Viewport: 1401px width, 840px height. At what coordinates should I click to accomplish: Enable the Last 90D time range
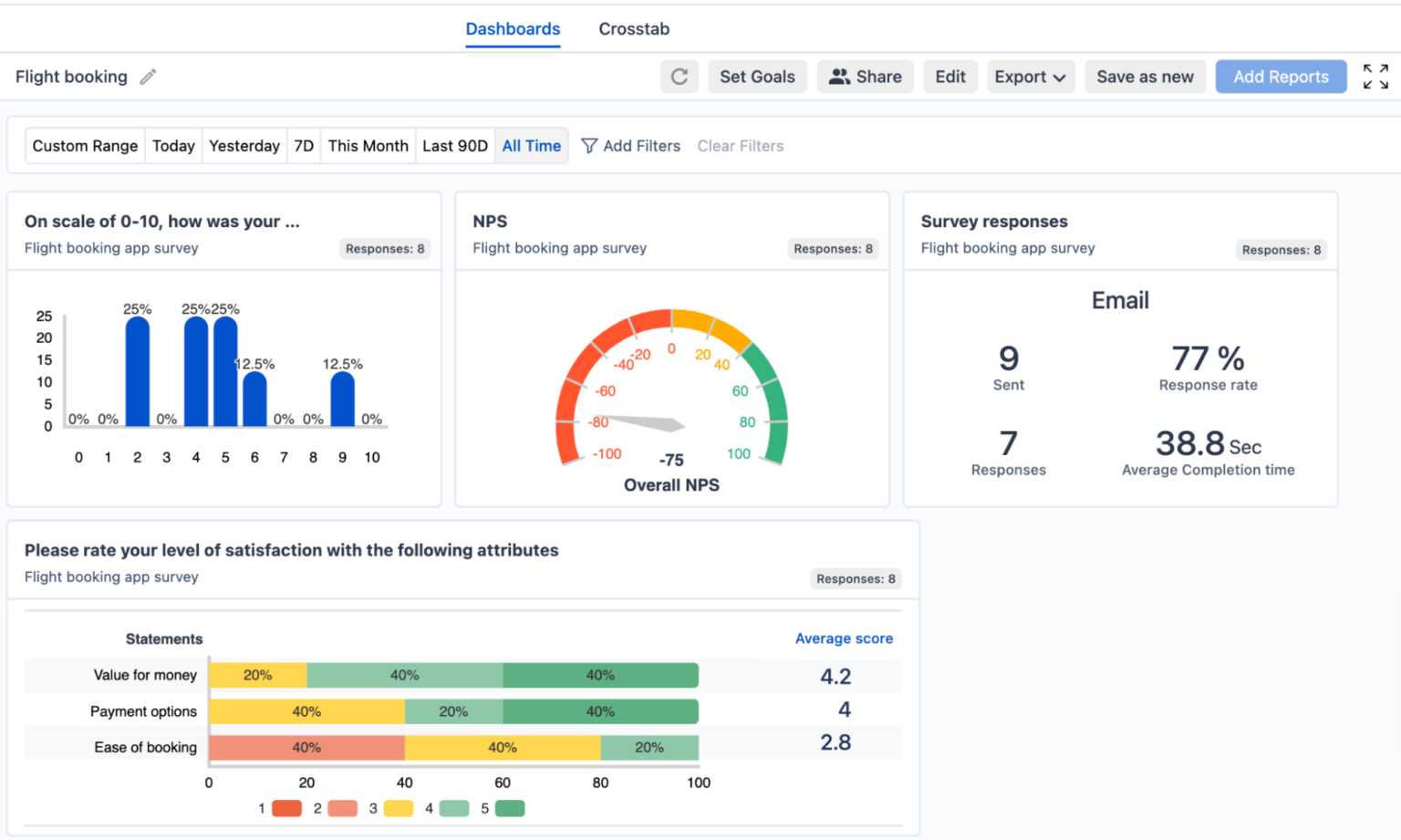click(x=454, y=146)
